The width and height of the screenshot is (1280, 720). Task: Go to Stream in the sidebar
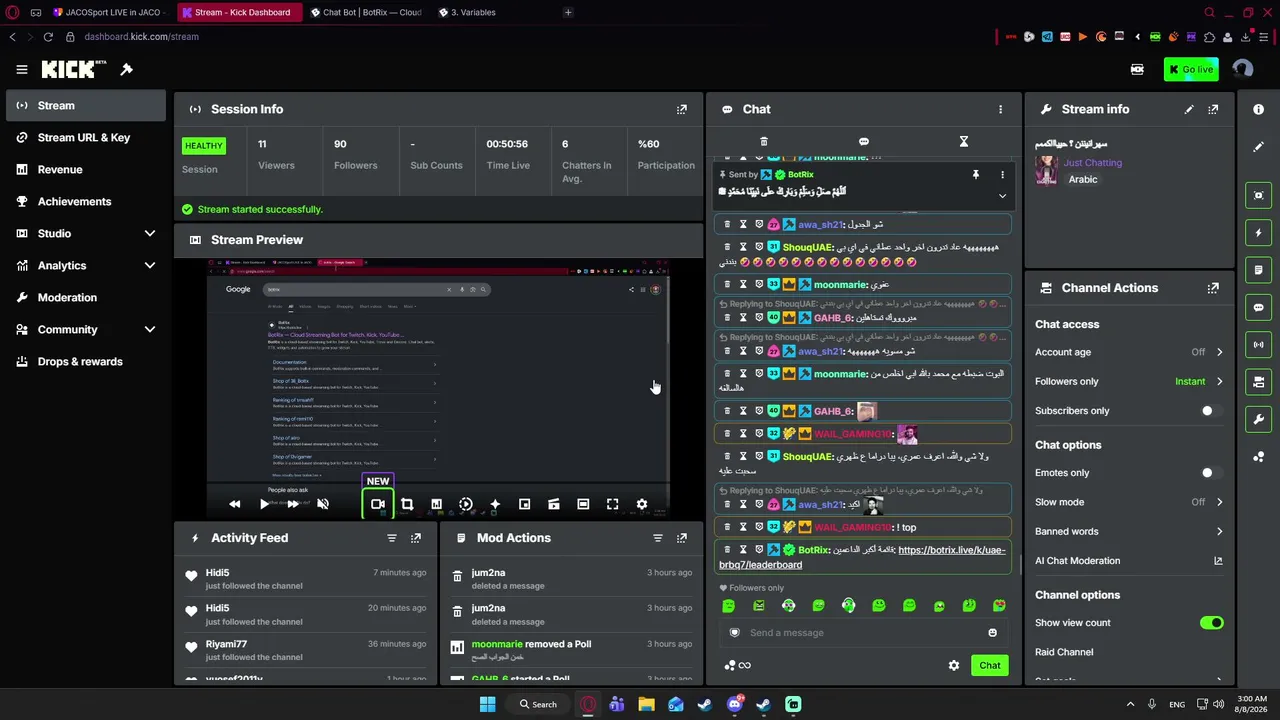(86, 106)
